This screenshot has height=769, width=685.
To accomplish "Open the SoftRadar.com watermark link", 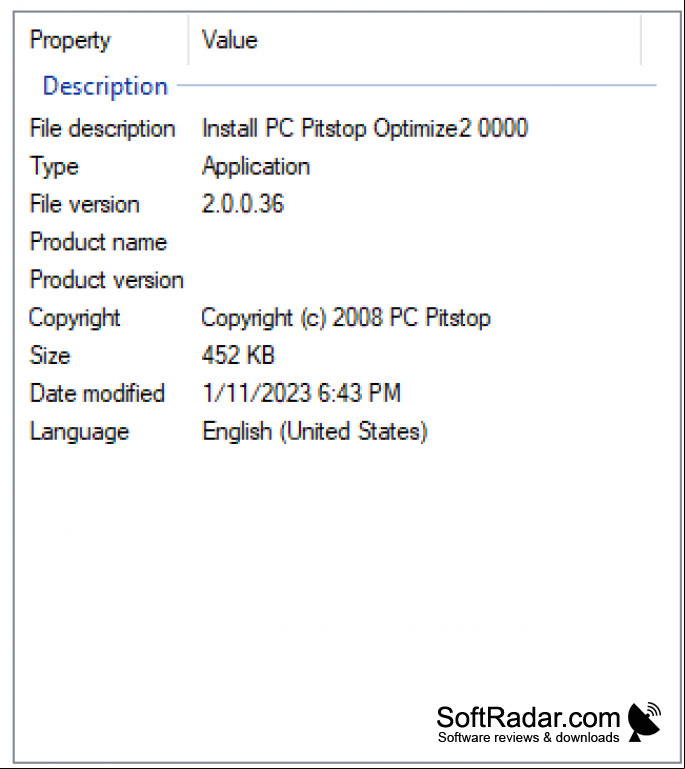I will (528, 723).
